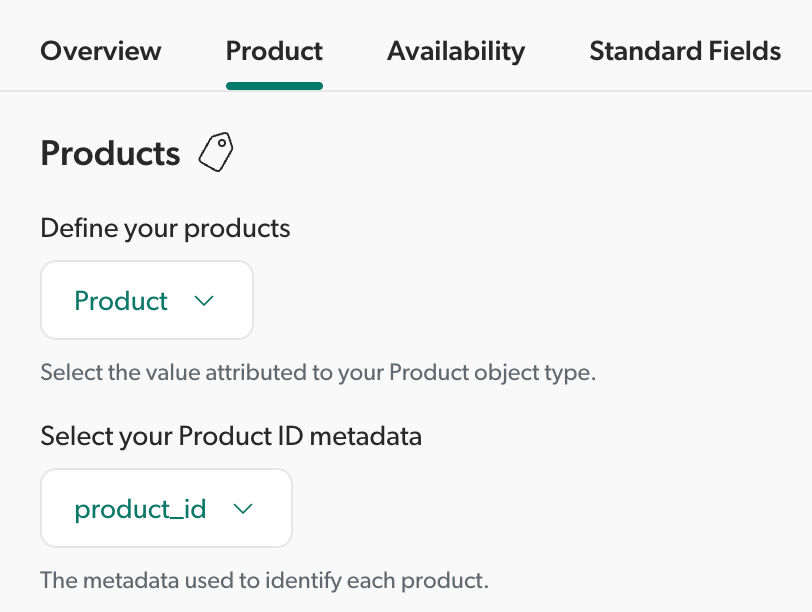Click the chevron arrow in the product_id dropdown
812x612 pixels.
(242, 508)
